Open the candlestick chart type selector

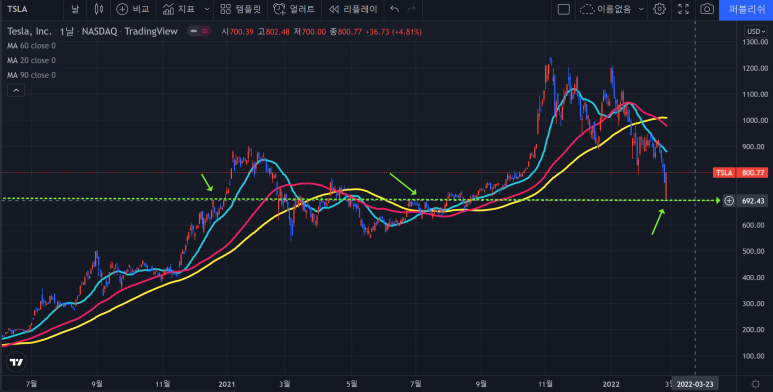click(99, 9)
